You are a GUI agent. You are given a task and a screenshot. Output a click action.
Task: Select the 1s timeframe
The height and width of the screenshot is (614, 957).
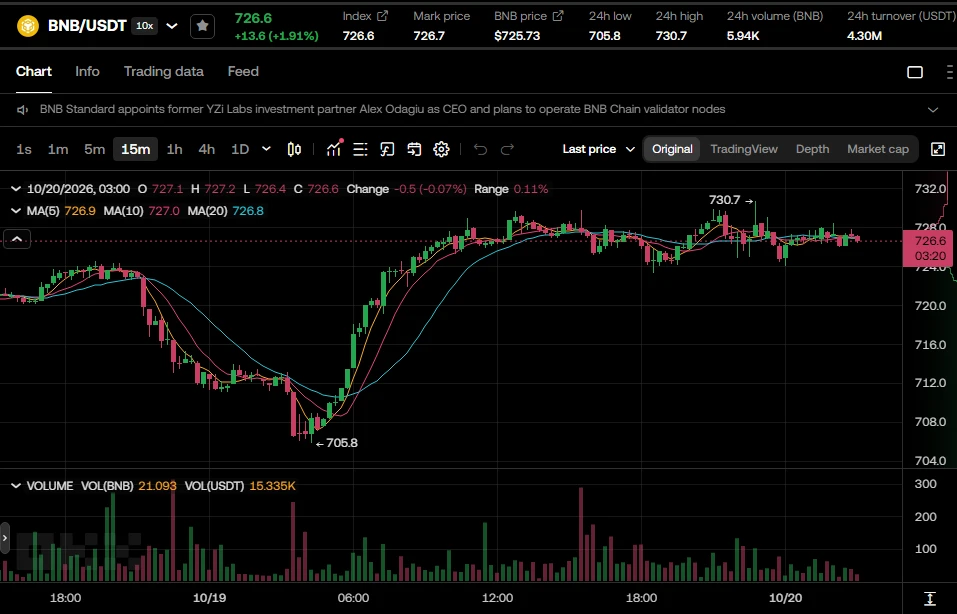[x=24, y=149]
